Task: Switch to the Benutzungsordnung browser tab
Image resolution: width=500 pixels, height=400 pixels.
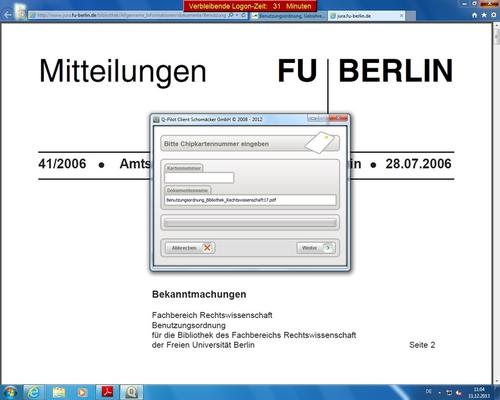Action: 288,16
